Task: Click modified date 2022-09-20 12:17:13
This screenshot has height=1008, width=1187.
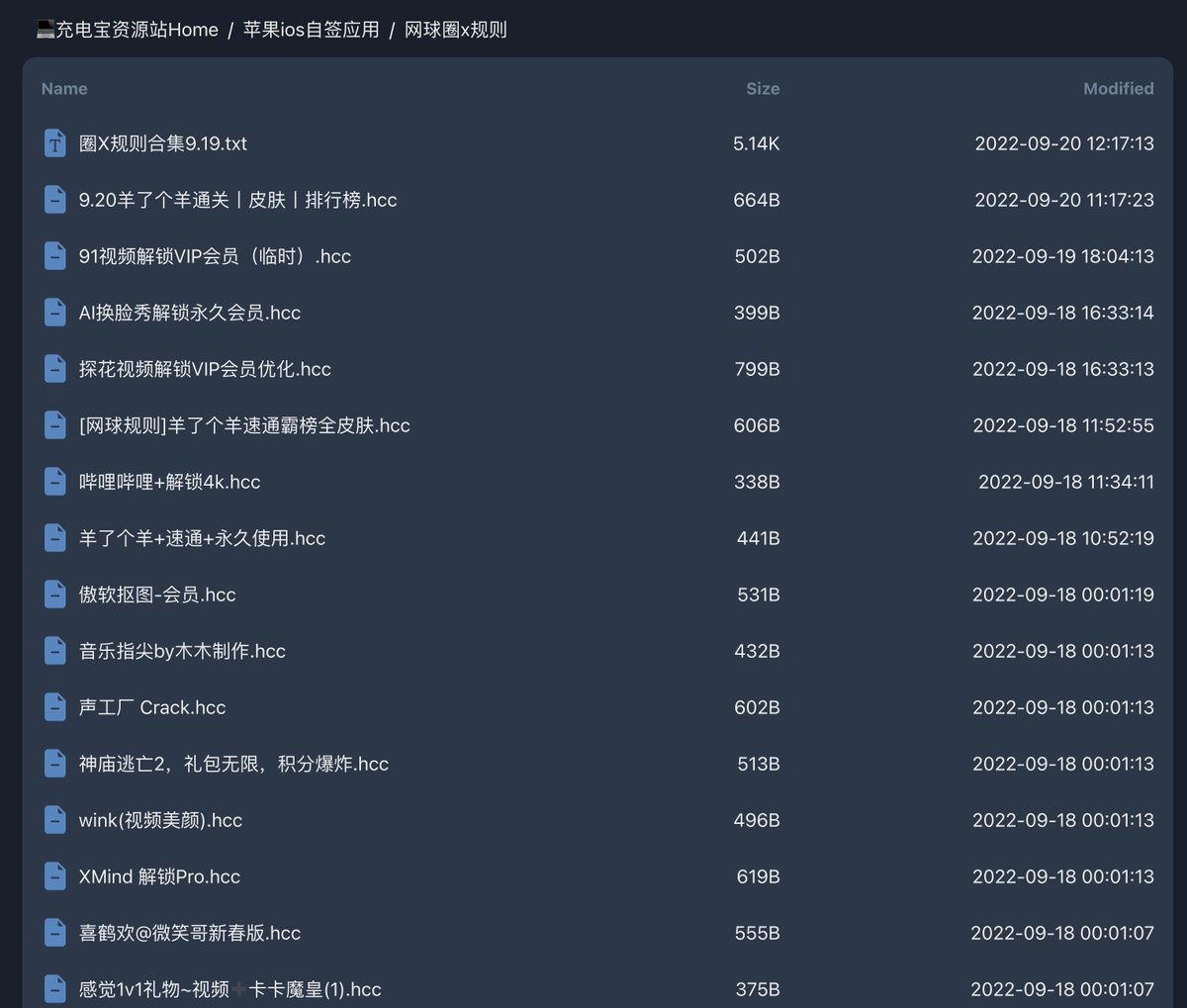Action: coord(1064,143)
